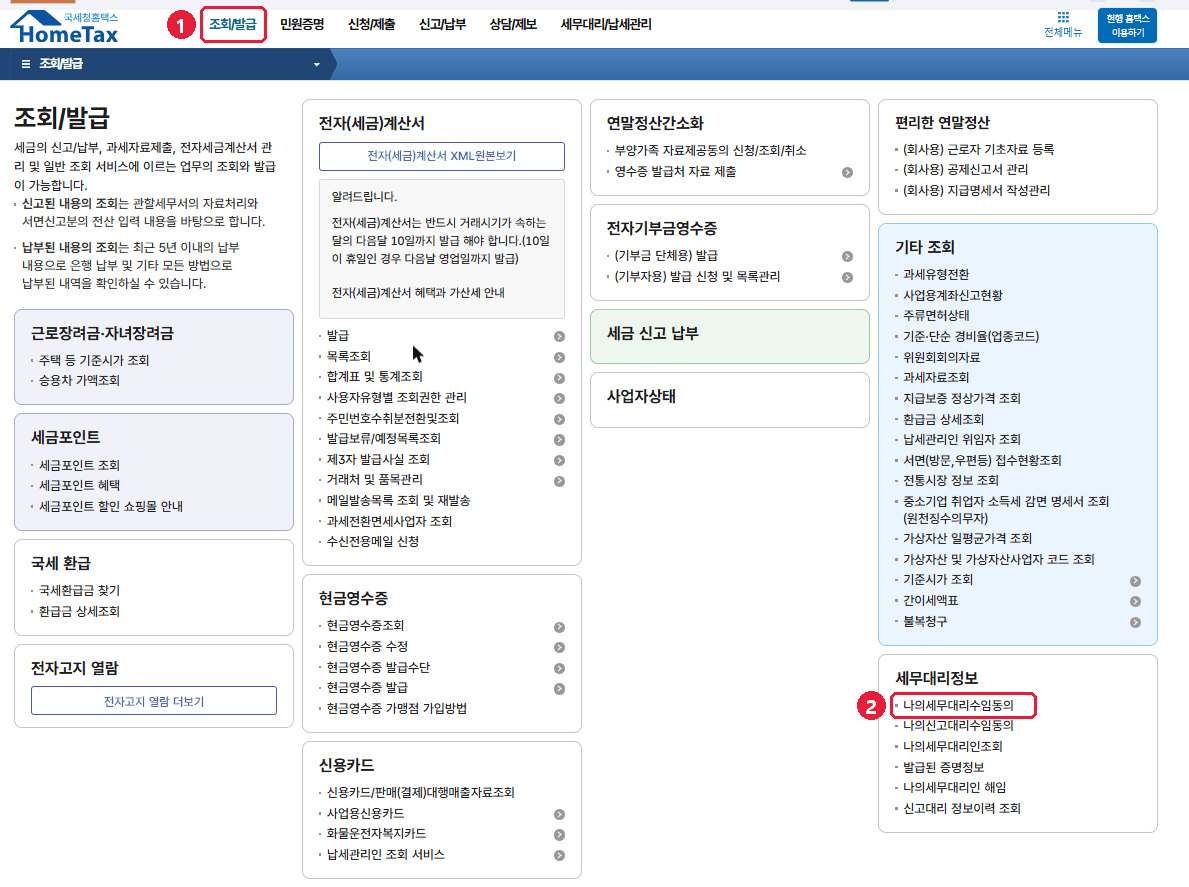Click arrow icon beside (기부금 단체용) 발급
Screen dimensions: 1189x887
pyautogui.click(x=847, y=256)
